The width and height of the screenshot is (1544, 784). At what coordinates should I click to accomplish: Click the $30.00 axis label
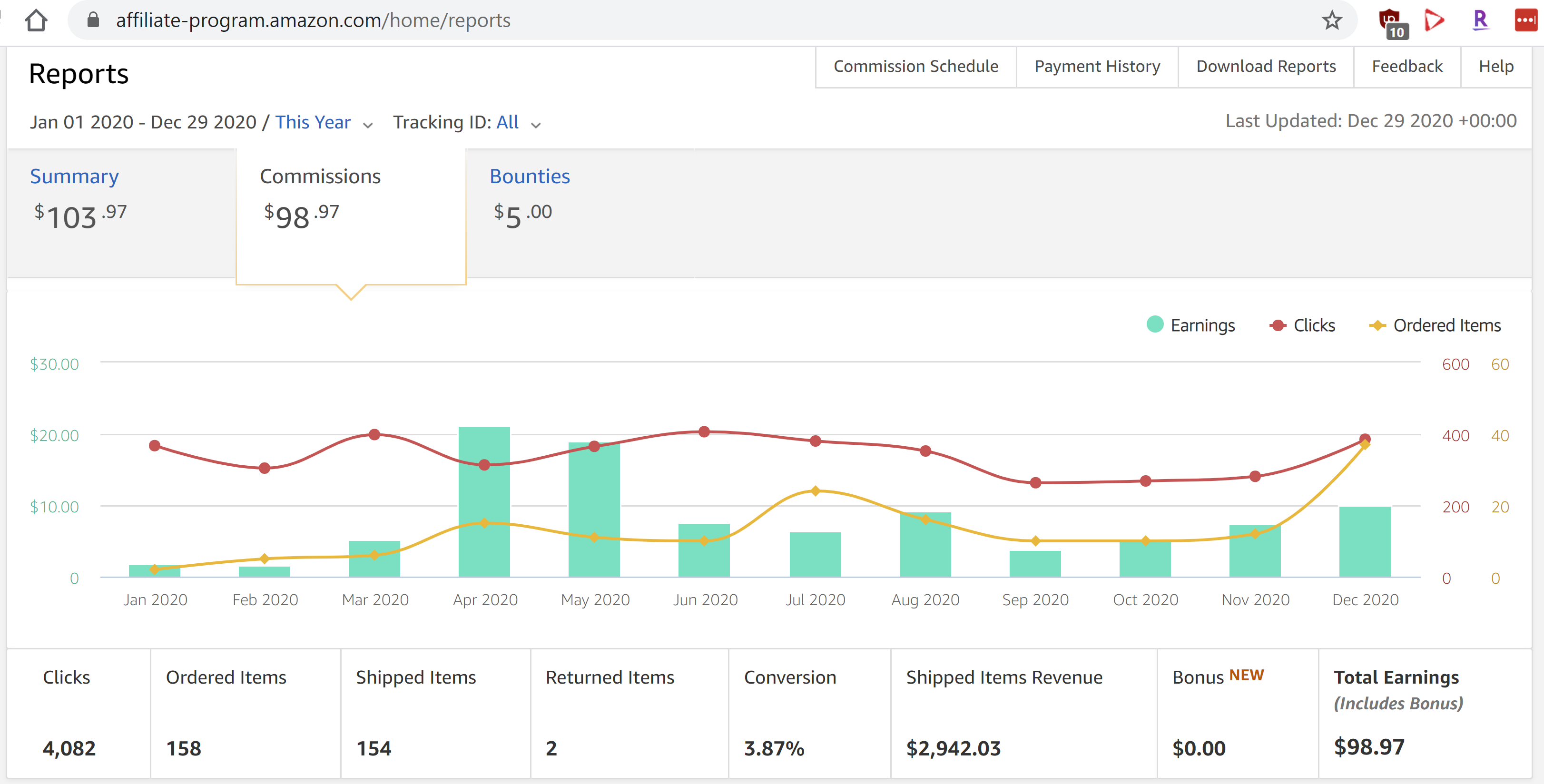[54, 364]
